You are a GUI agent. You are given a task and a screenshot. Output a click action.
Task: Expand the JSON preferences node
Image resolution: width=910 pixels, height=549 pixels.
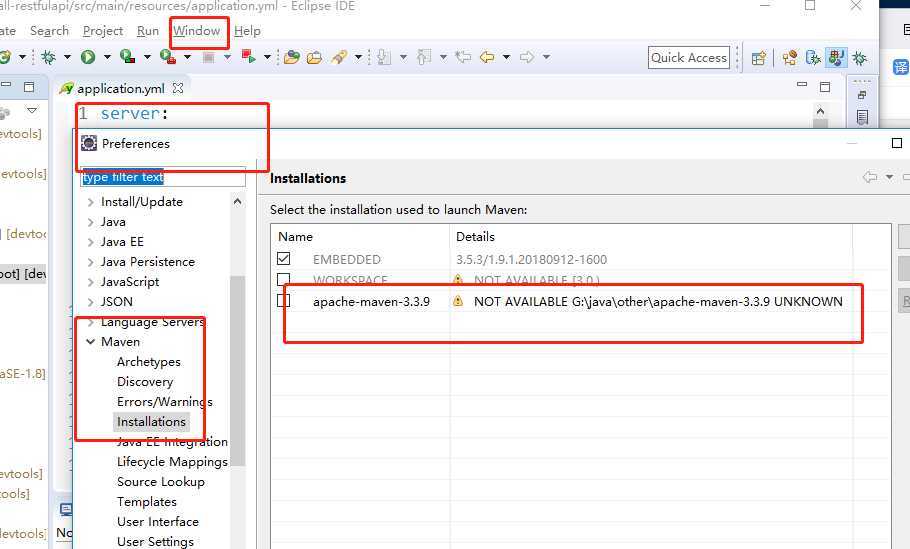coord(91,302)
